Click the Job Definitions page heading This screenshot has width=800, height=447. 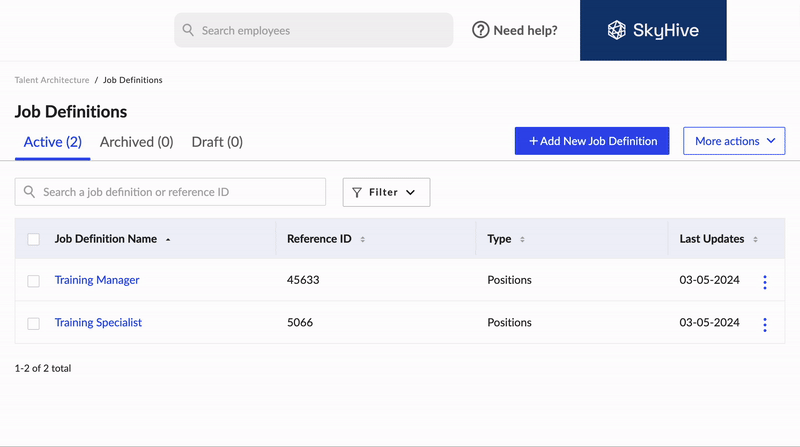pos(70,111)
